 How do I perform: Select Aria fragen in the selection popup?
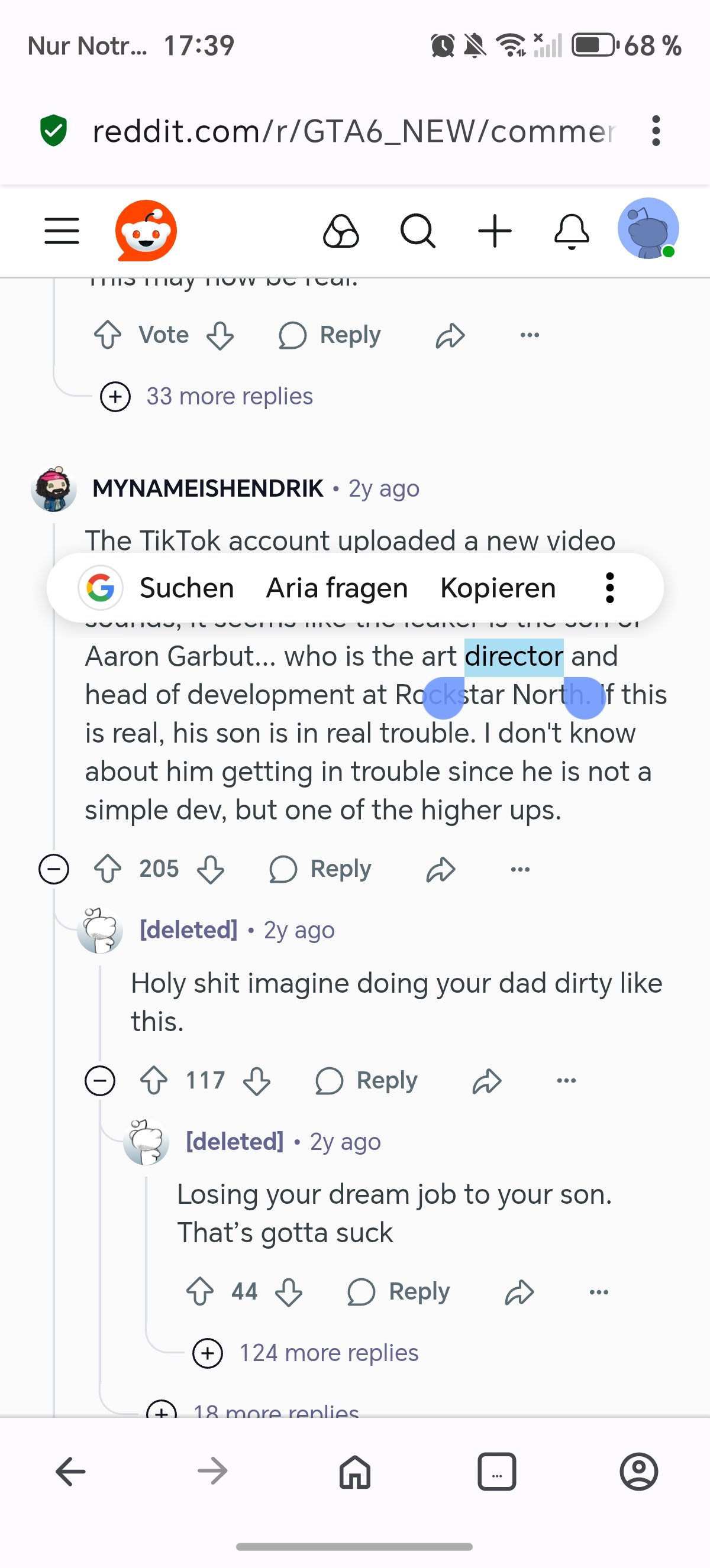click(x=337, y=588)
